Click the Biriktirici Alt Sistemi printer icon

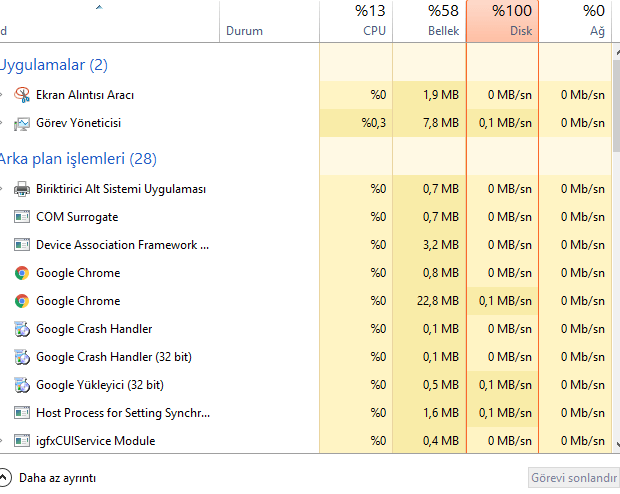22,189
